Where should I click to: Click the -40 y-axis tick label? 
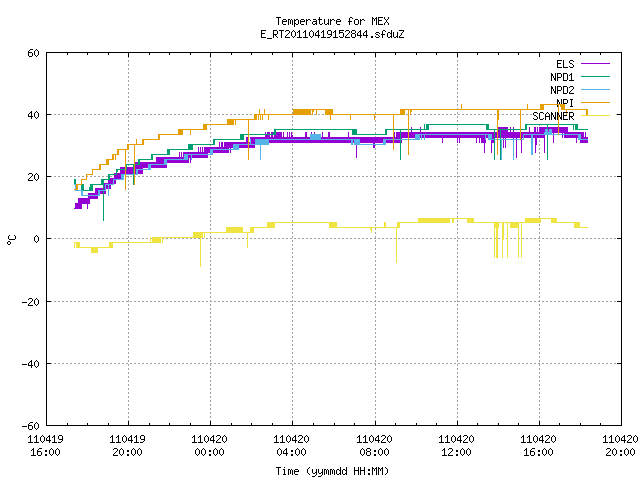(31, 364)
